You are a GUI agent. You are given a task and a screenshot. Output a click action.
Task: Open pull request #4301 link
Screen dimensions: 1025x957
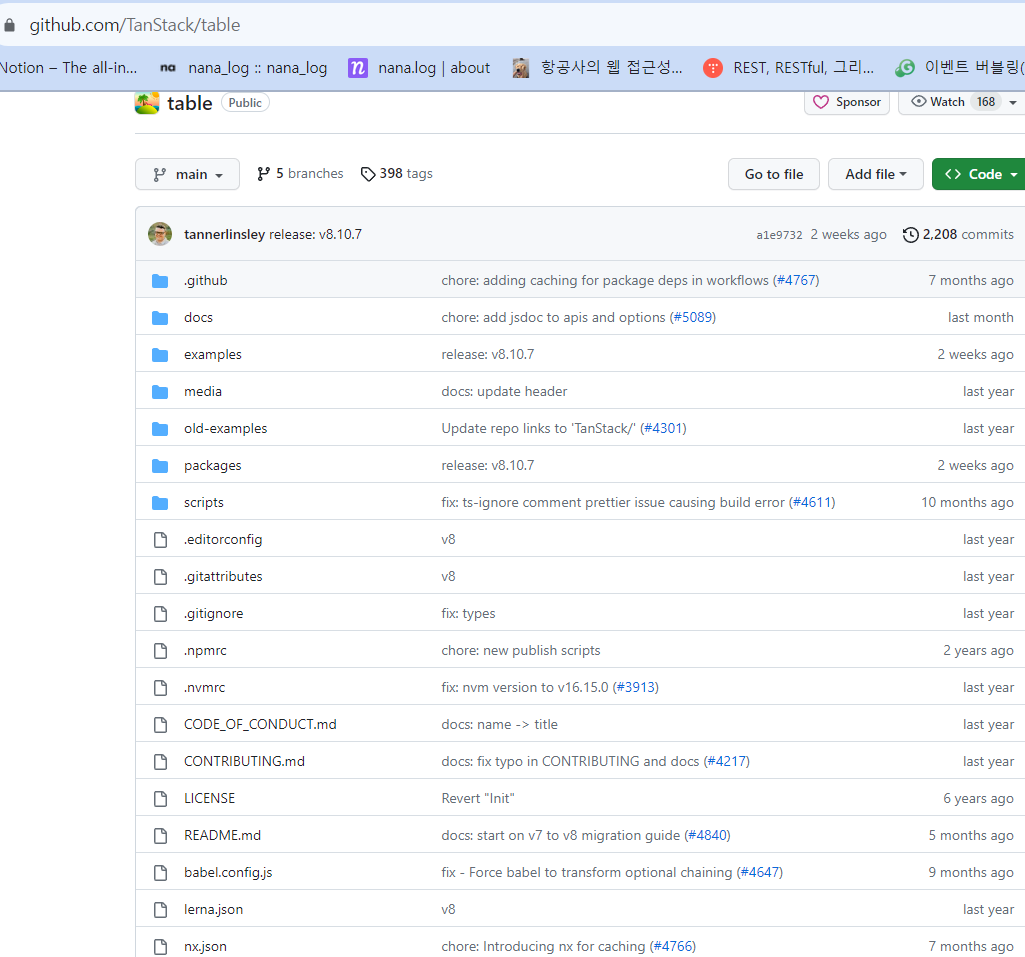664,429
